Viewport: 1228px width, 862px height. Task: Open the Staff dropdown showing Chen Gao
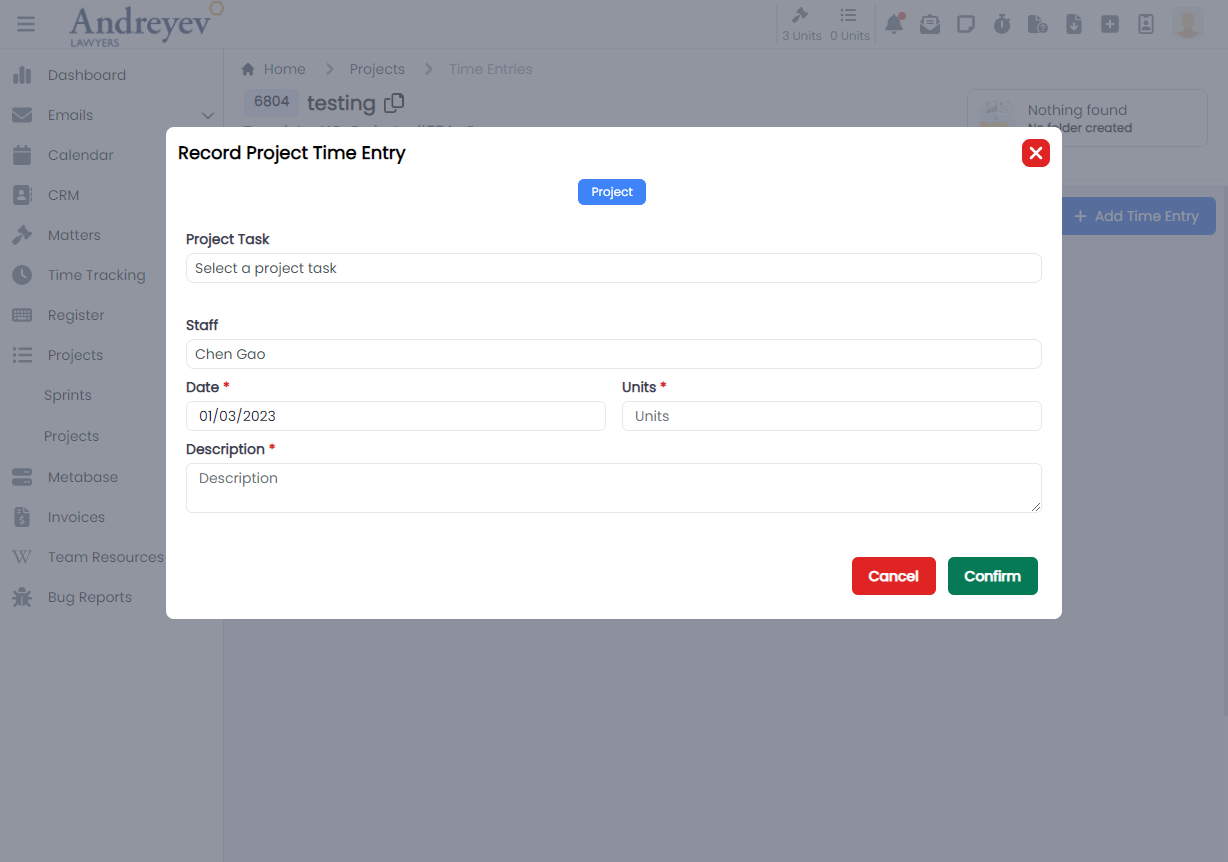point(613,354)
